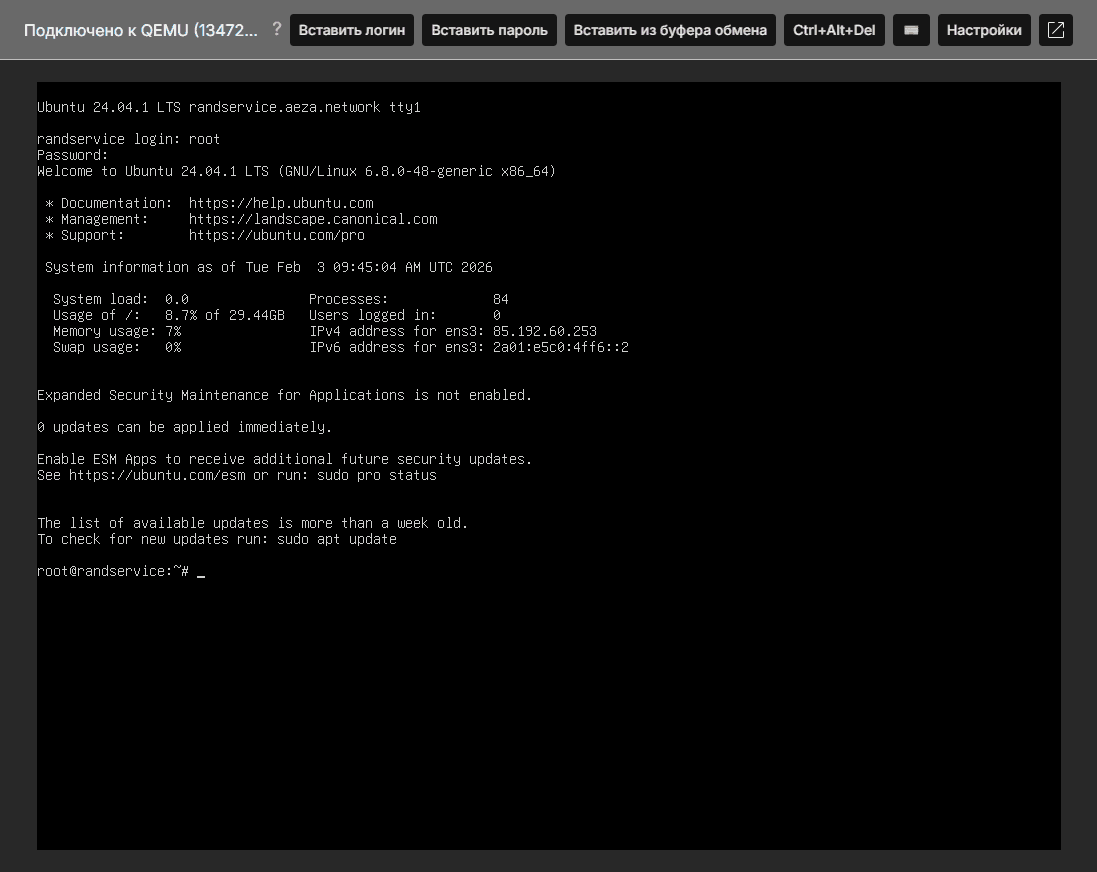Screen dimensions: 1097x872
Task: Open Настройки settings
Action: (984, 30)
